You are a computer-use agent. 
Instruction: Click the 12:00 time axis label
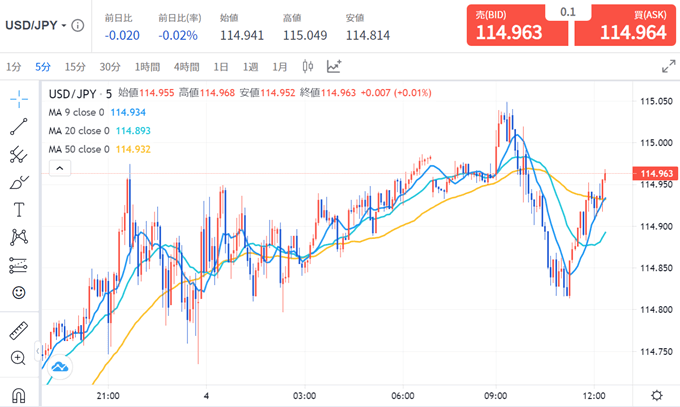coord(594,396)
